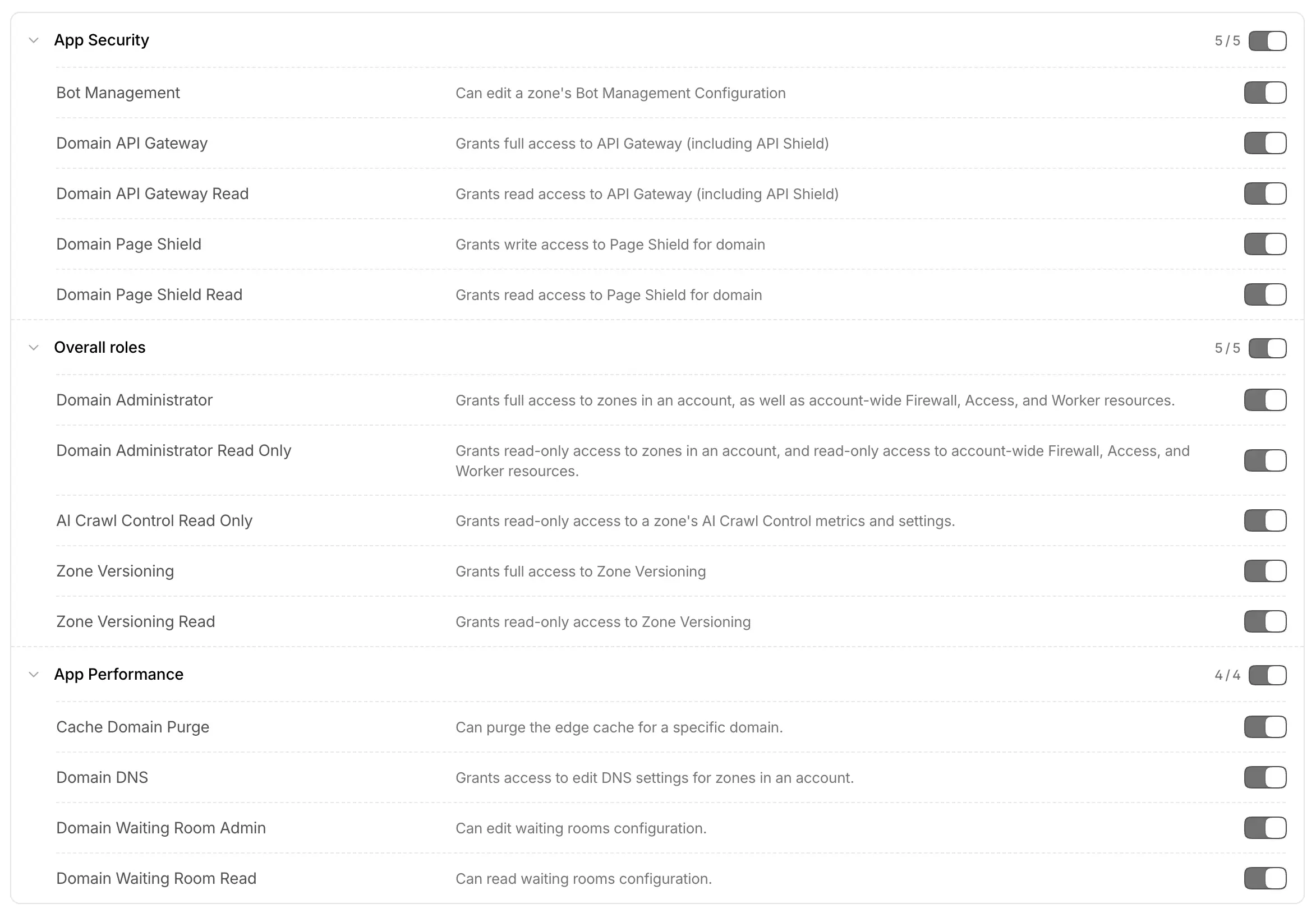
Task: Toggle Domain Administrator Read Only switch
Action: (x=1265, y=460)
